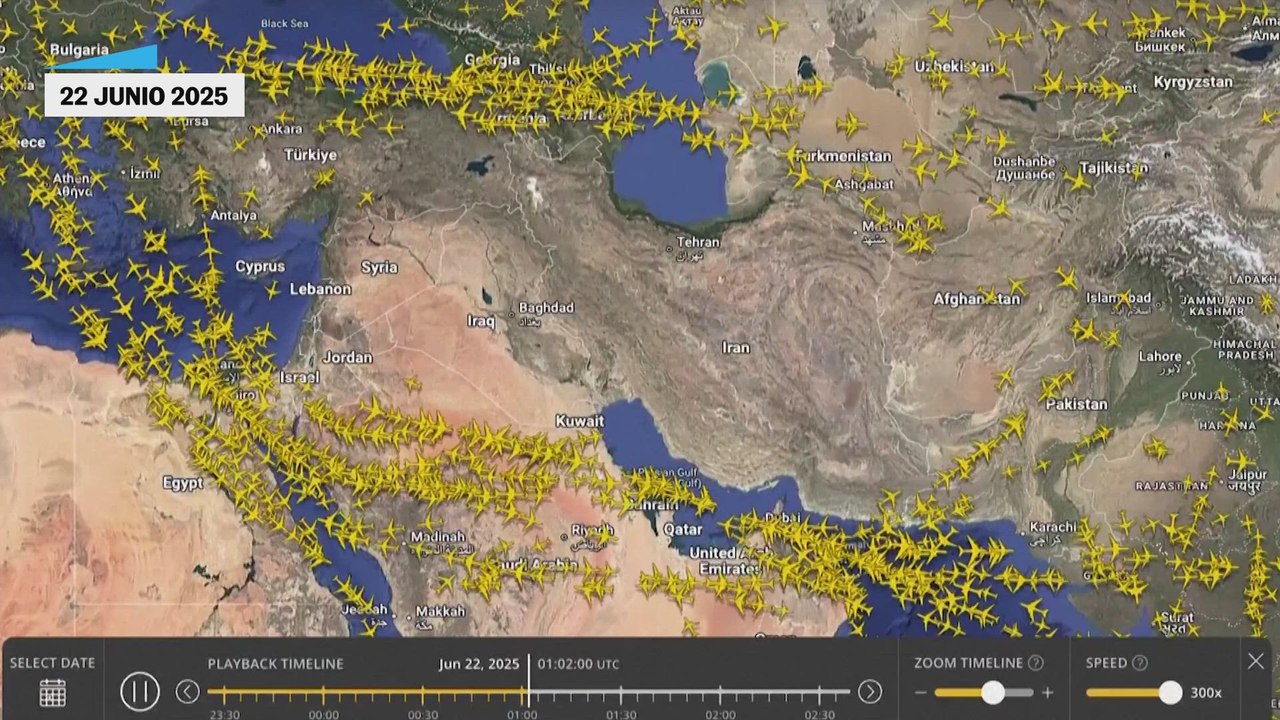Click the Türkiye country label
Image resolution: width=1280 pixels, height=720 pixels.
pos(311,155)
